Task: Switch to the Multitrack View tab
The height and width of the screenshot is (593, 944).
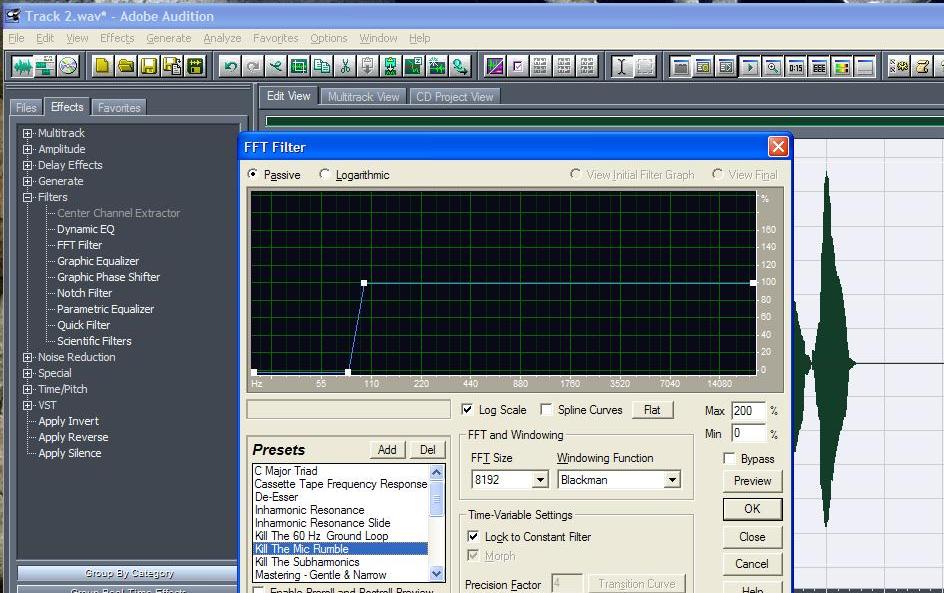Action: pyautogui.click(x=364, y=96)
